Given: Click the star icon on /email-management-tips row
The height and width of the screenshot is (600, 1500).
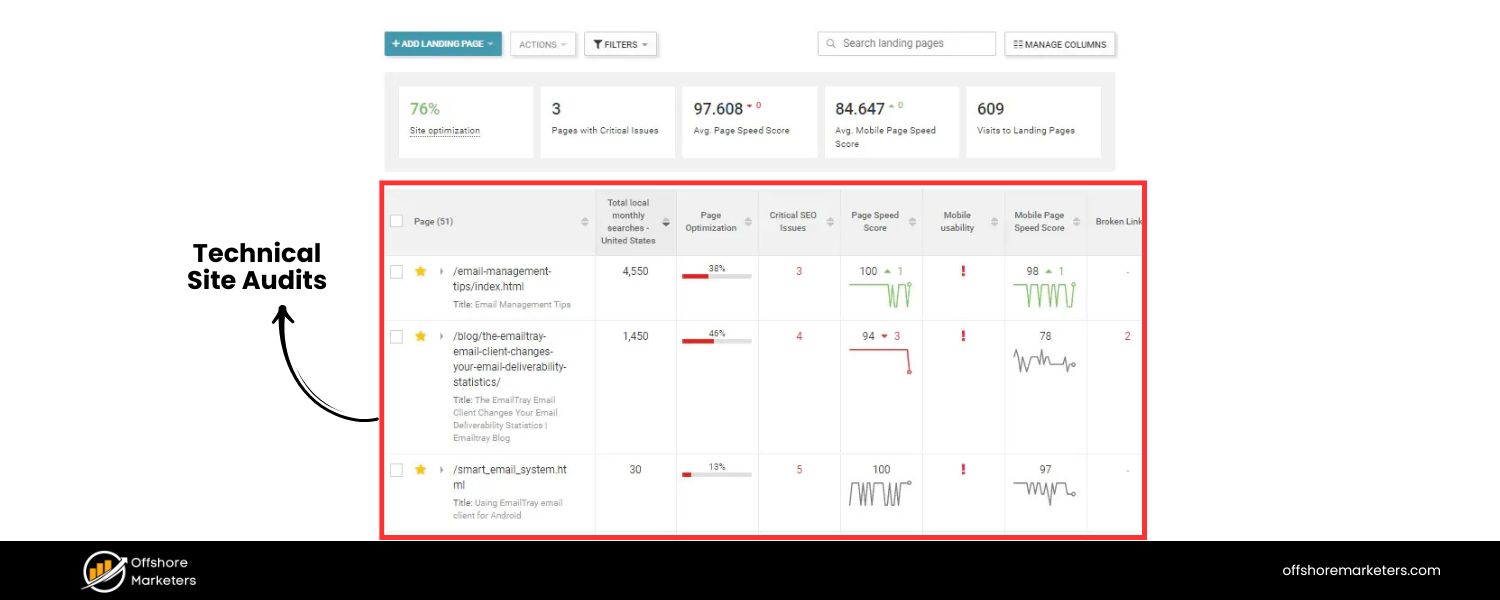Looking at the screenshot, I should click(x=420, y=271).
